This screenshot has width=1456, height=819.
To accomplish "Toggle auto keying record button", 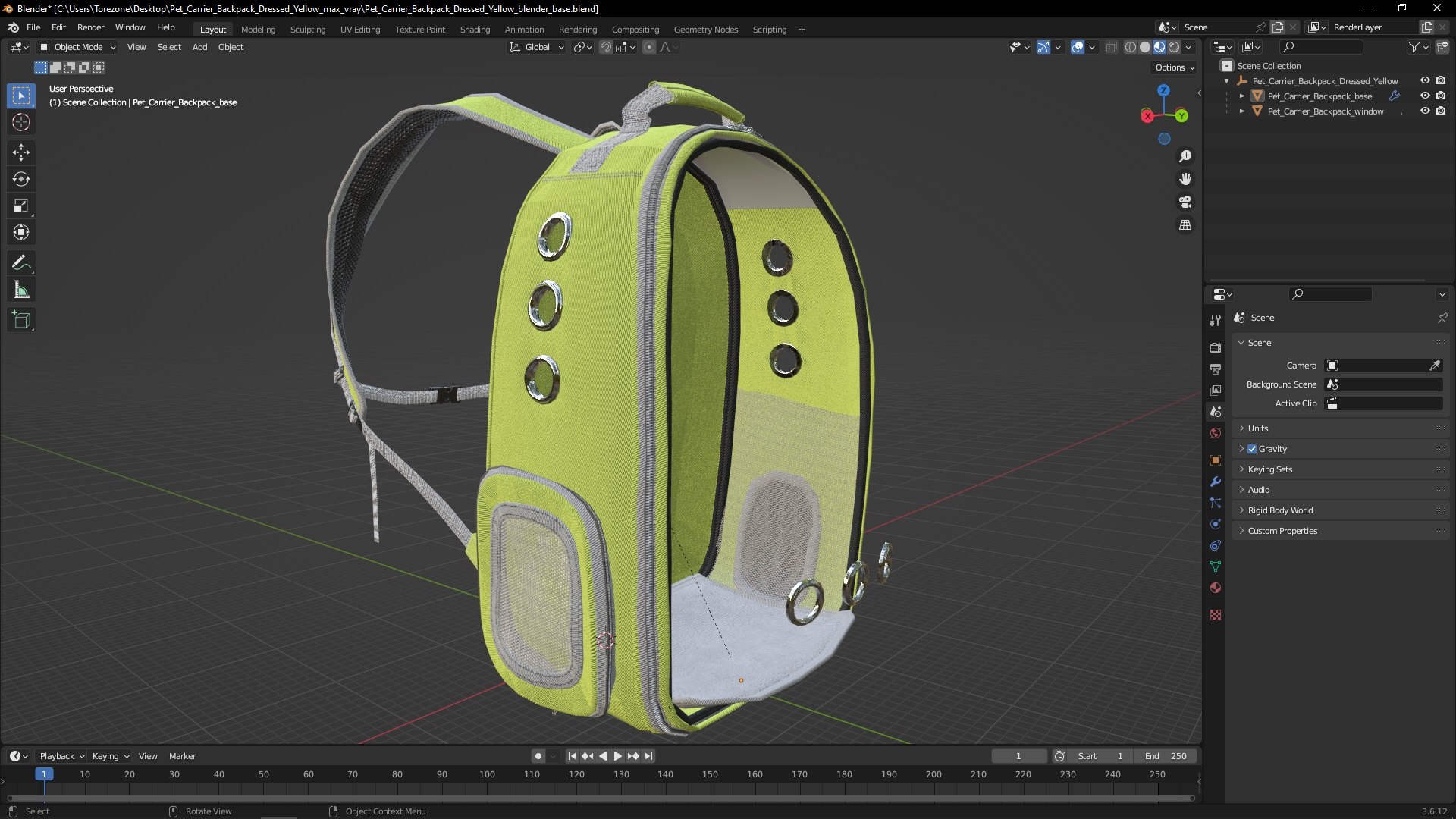I will [x=538, y=756].
